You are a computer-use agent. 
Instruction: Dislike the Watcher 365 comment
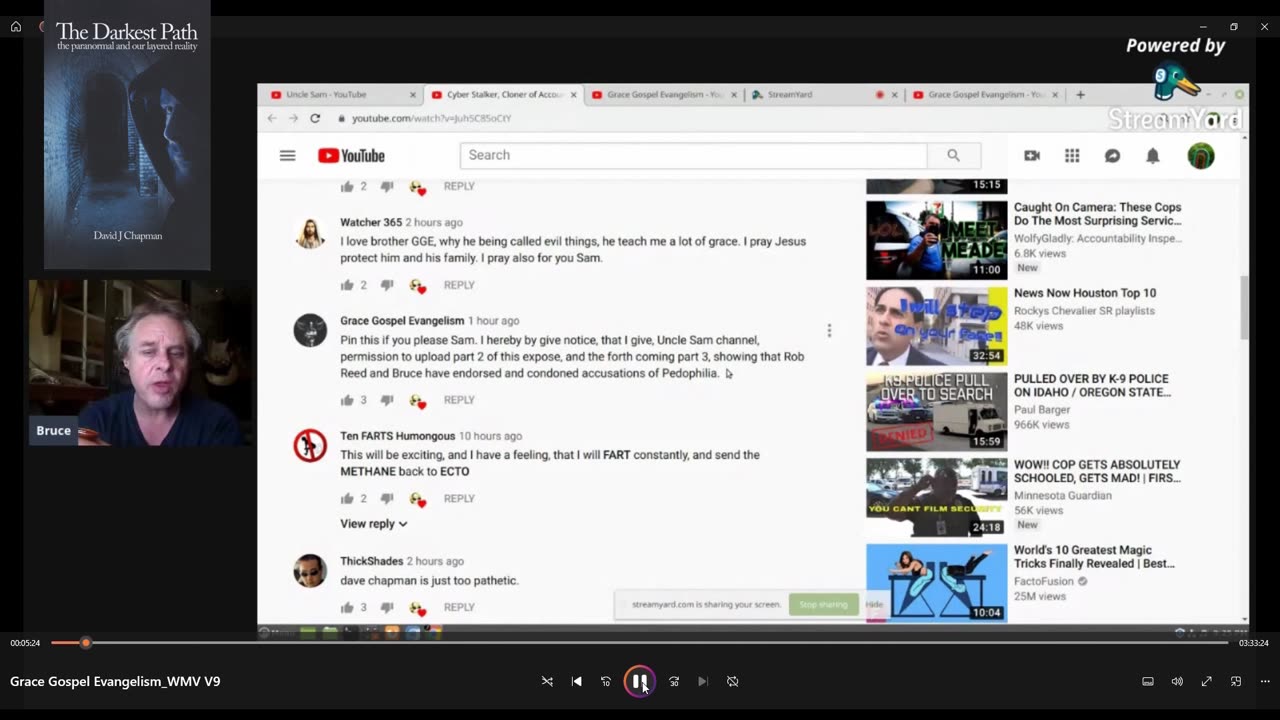(387, 285)
